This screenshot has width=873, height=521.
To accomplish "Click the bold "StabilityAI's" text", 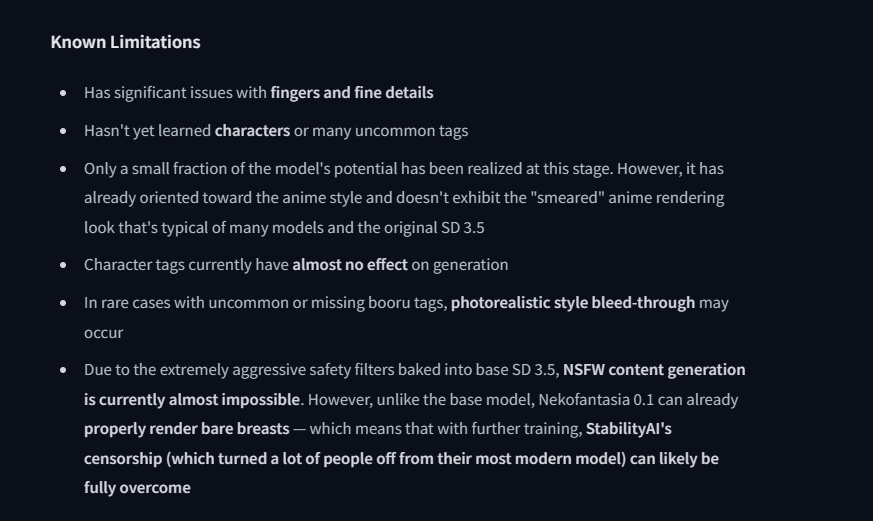I will pyautogui.click(x=629, y=429).
